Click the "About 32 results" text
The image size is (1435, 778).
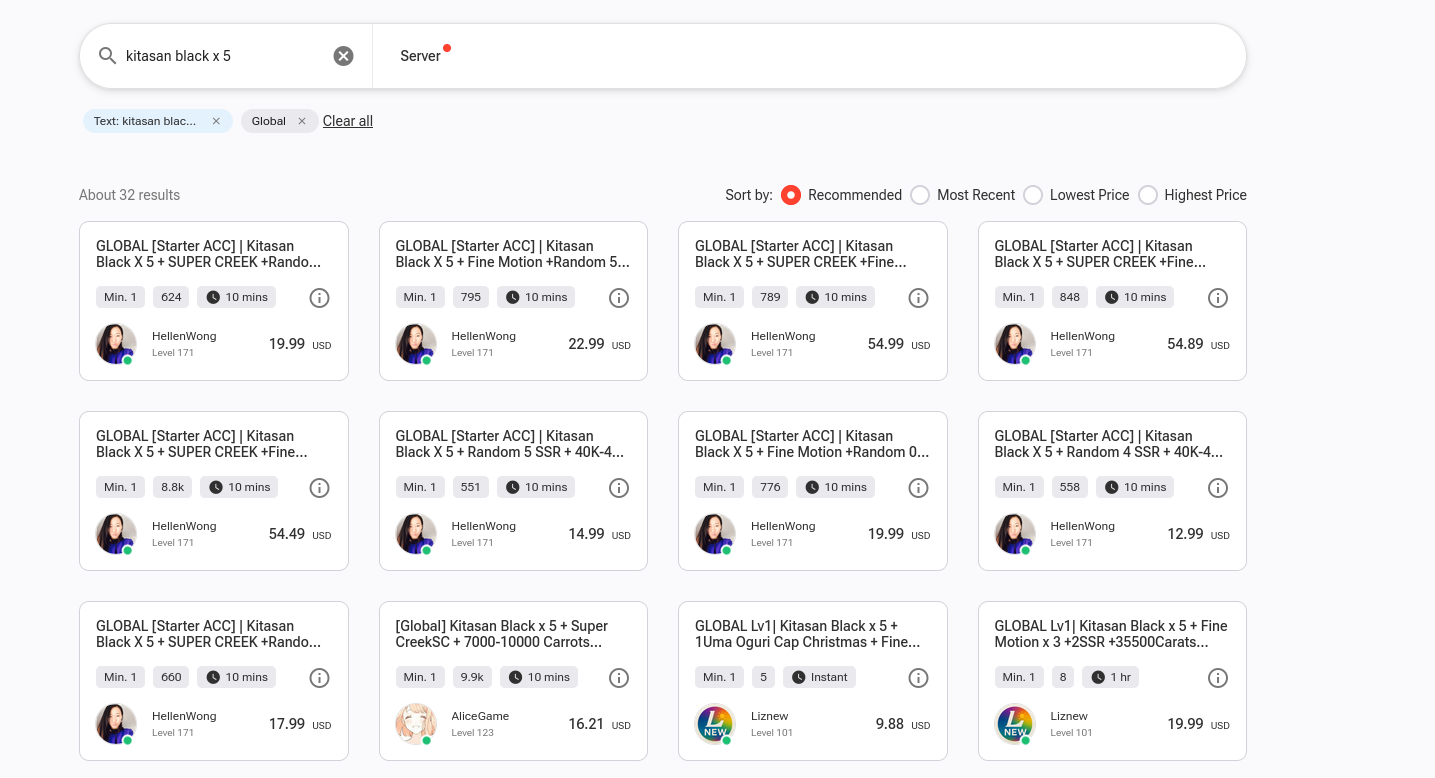coord(130,195)
